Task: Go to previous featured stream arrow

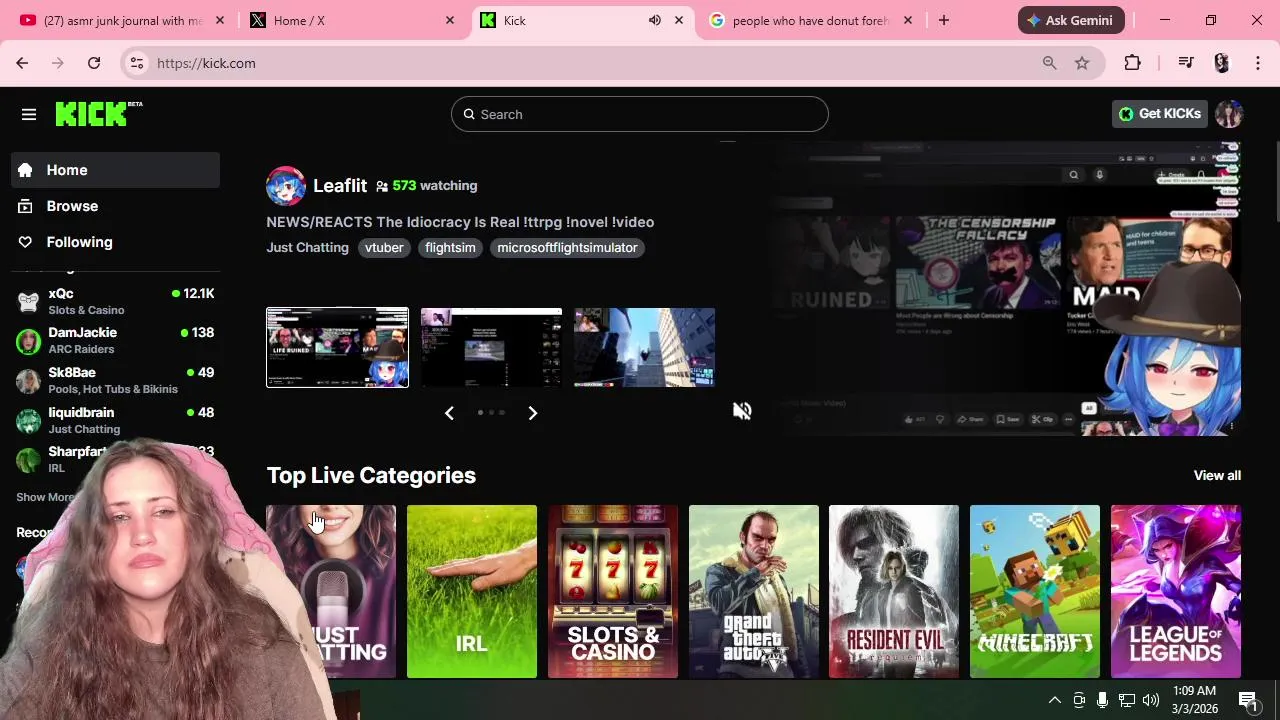Action: click(449, 413)
